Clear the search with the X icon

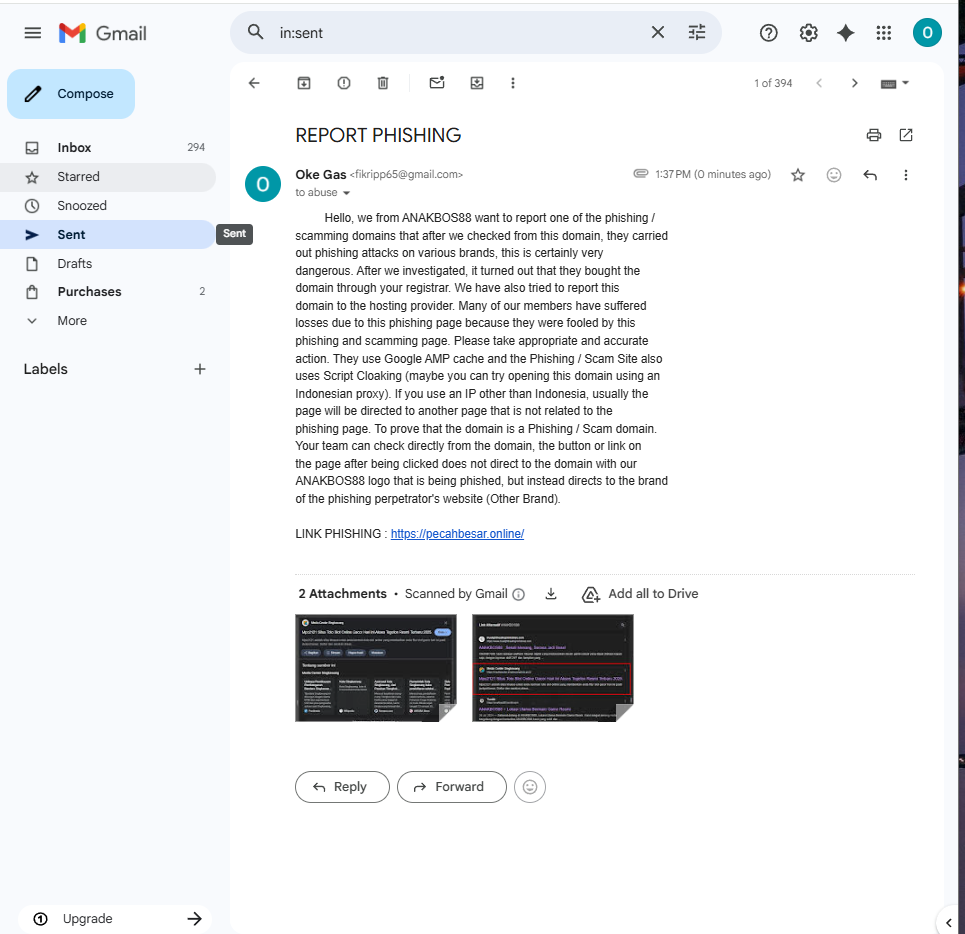[657, 32]
